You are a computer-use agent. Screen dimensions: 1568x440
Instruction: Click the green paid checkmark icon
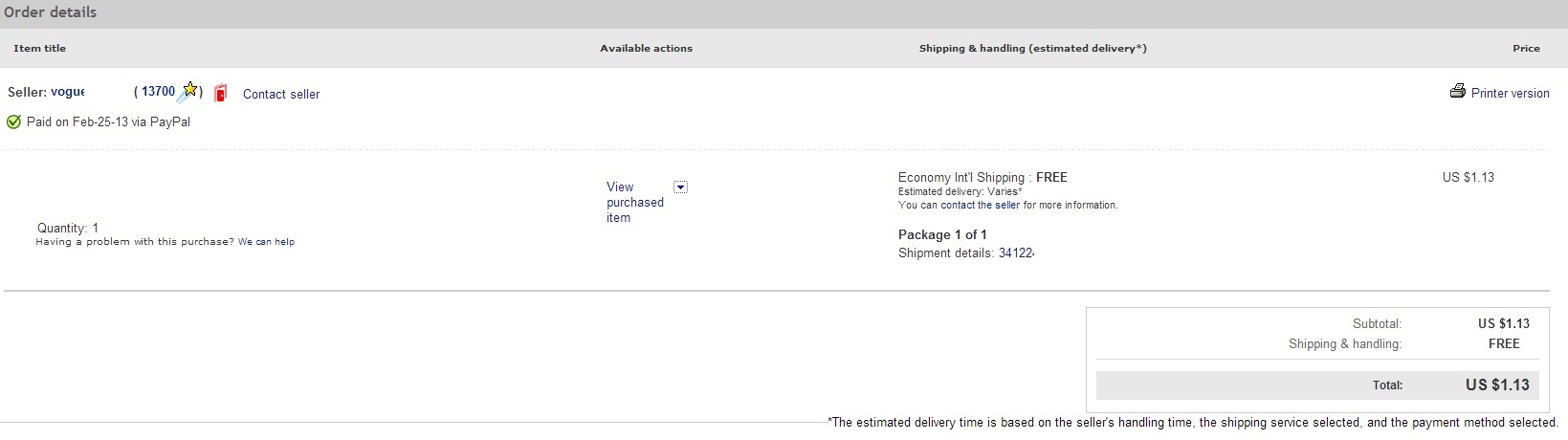[x=13, y=121]
